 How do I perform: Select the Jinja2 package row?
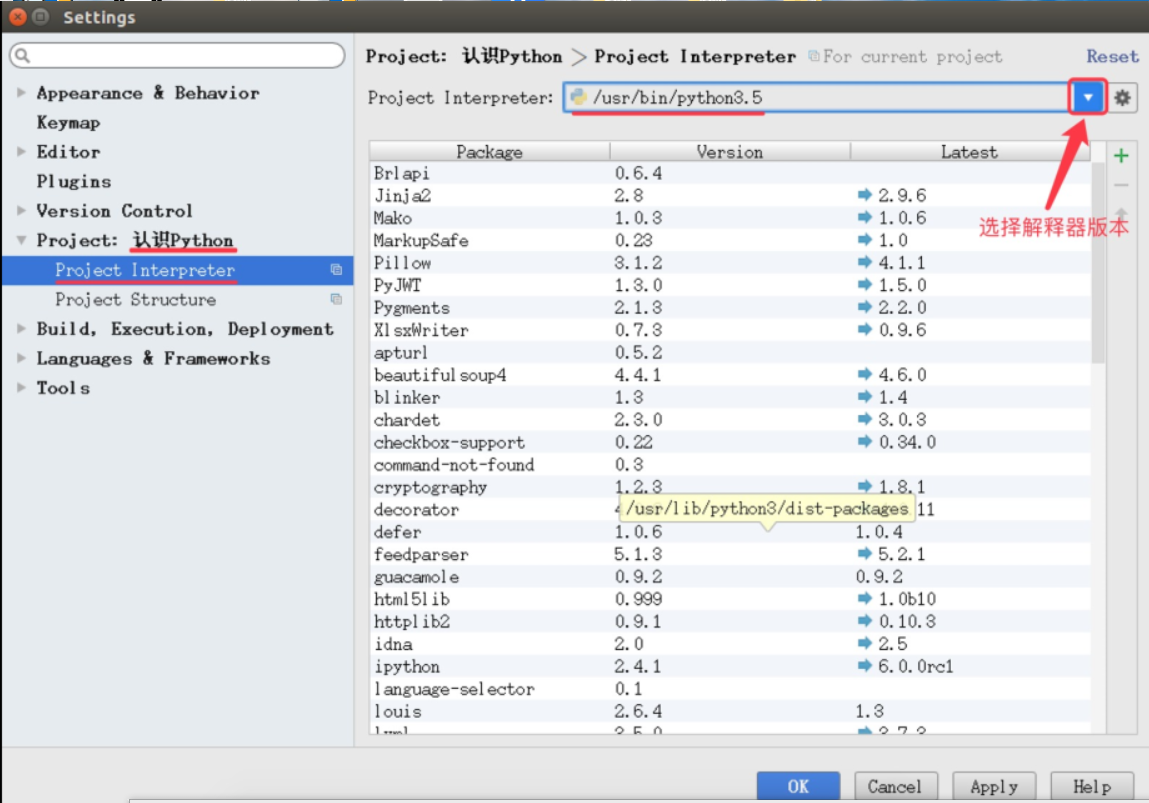730,195
